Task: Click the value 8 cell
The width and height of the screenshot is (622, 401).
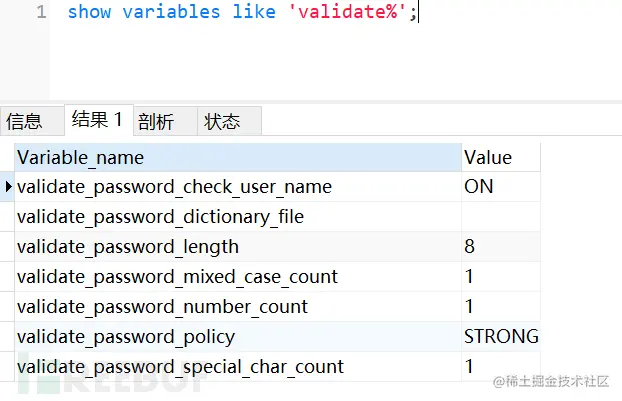Action: coord(501,247)
